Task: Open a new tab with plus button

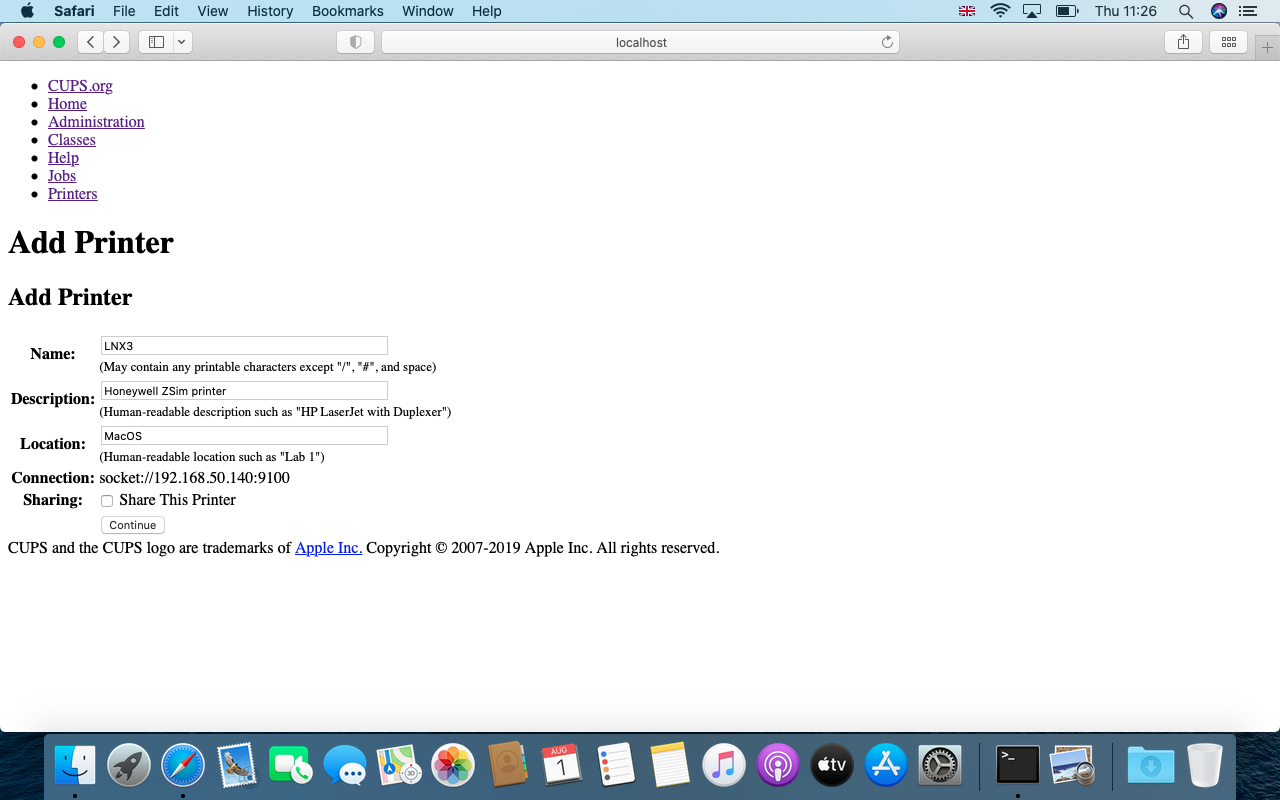Action: click(x=1268, y=48)
